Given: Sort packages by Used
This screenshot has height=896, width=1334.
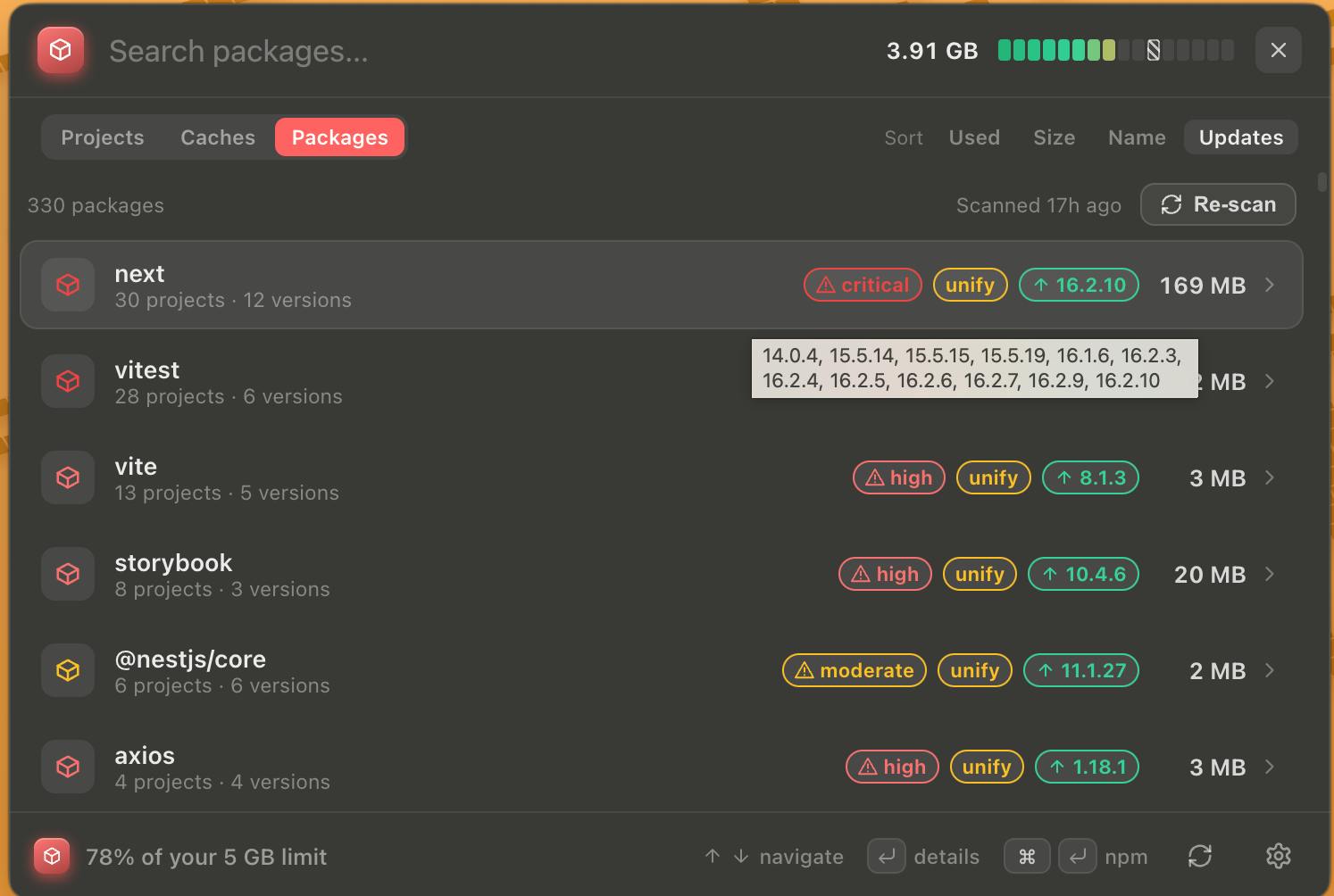Looking at the screenshot, I should pyautogui.click(x=974, y=137).
